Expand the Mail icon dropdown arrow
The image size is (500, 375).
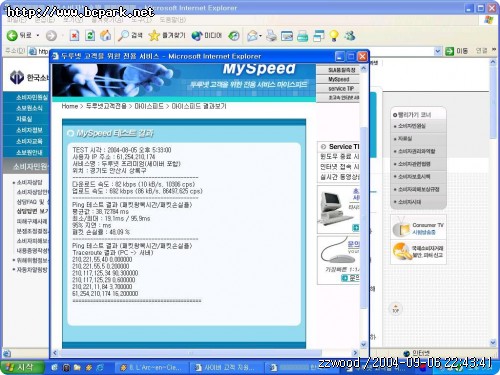260,35
